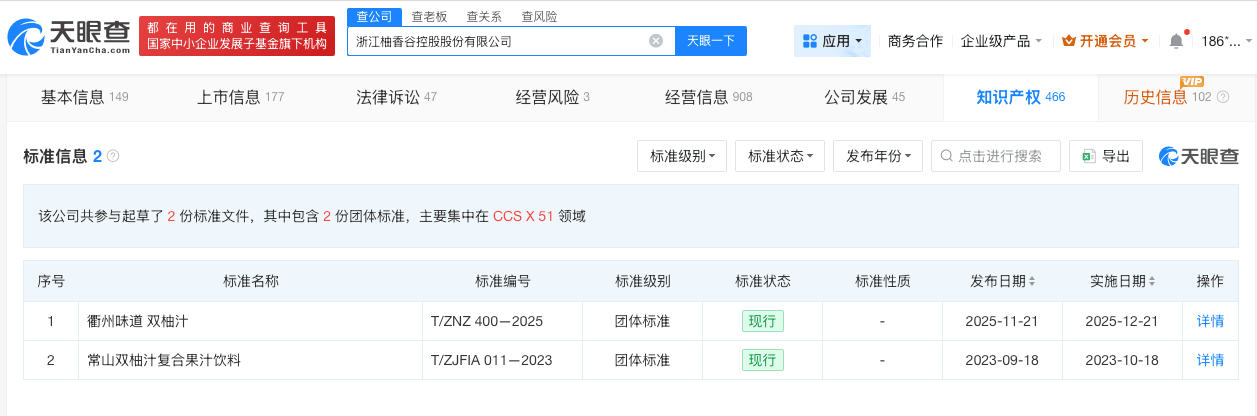
Task: Expand the 发布年份 filter dropdown
Action: [877, 156]
